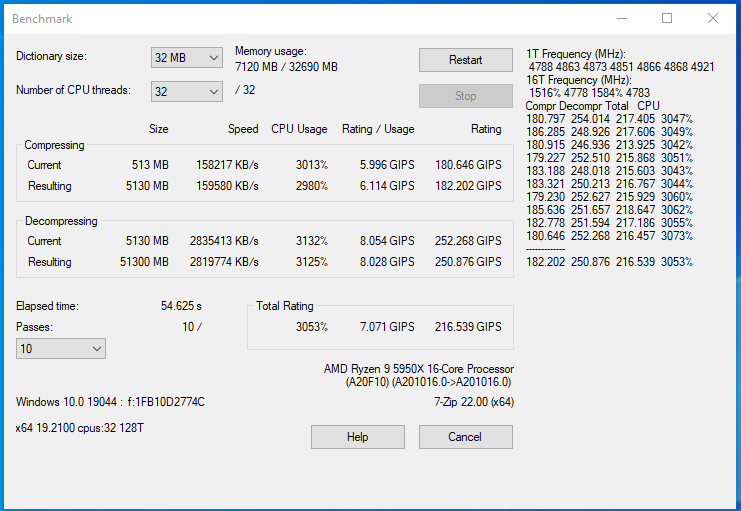Click the Compressing Resulting speed 159580 KB/s
The height and width of the screenshot is (511, 741).
(227, 186)
